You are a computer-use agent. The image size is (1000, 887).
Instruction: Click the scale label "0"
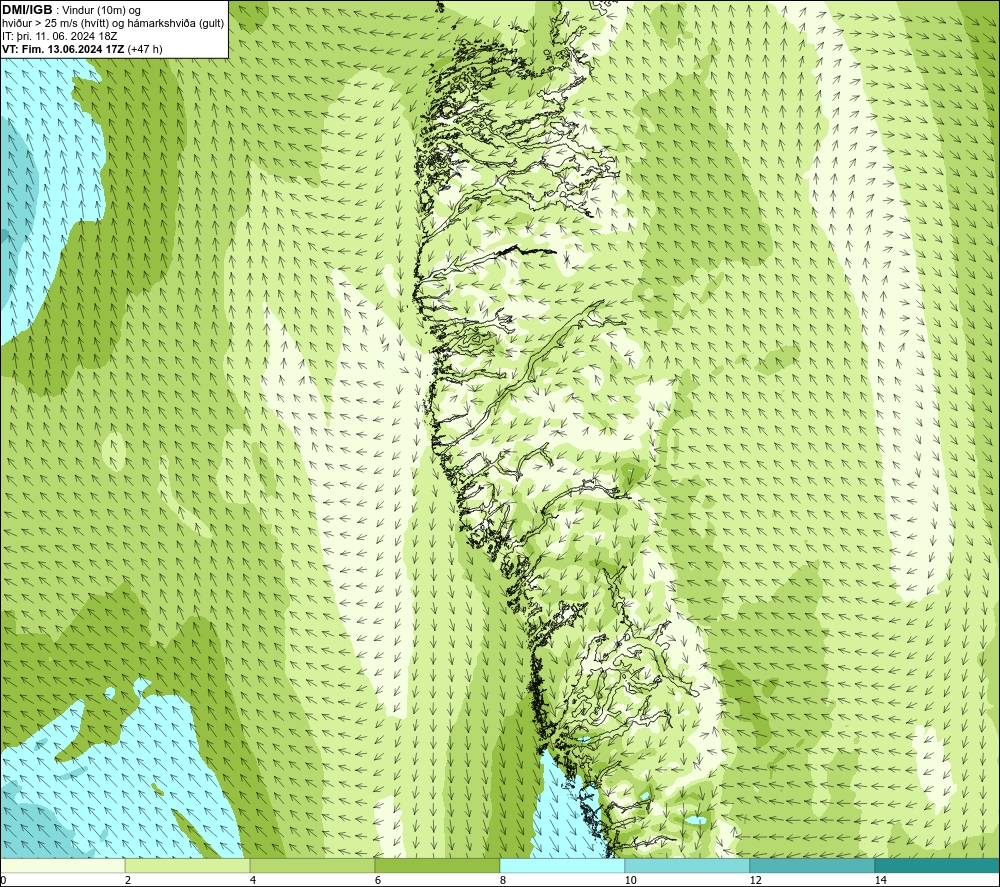[3, 880]
